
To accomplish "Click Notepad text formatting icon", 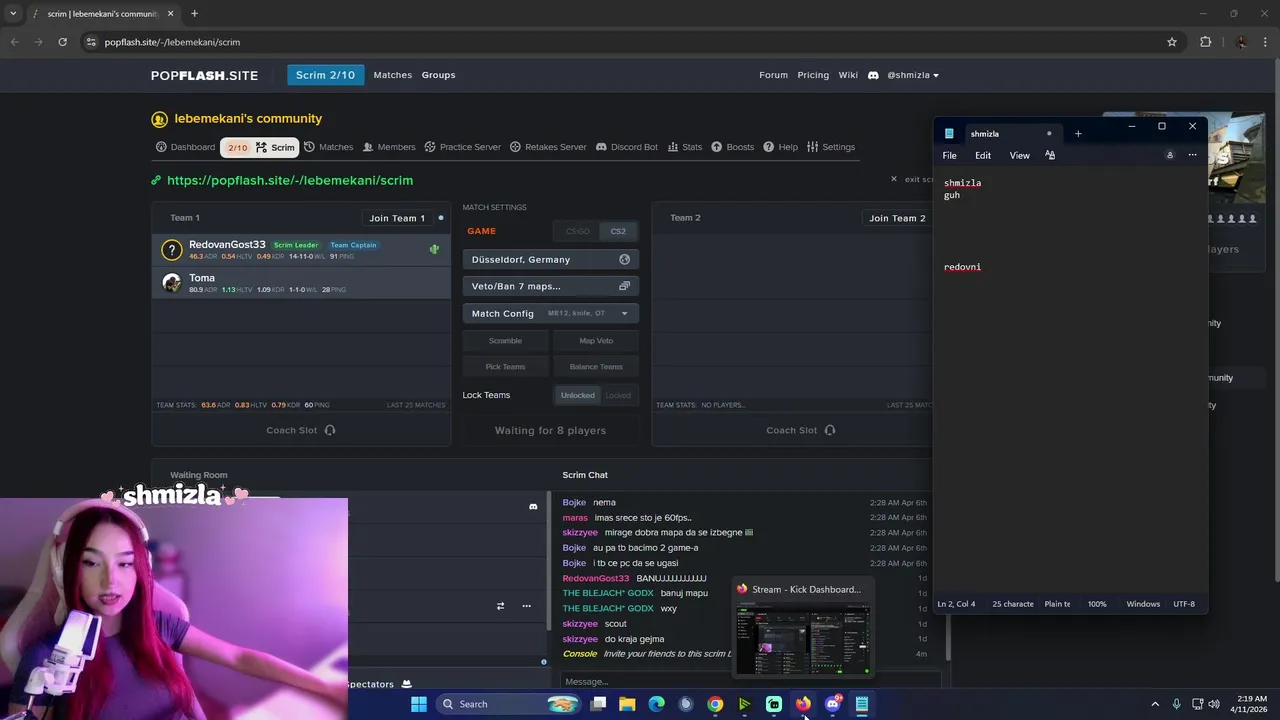I will click(x=1050, y=155).
